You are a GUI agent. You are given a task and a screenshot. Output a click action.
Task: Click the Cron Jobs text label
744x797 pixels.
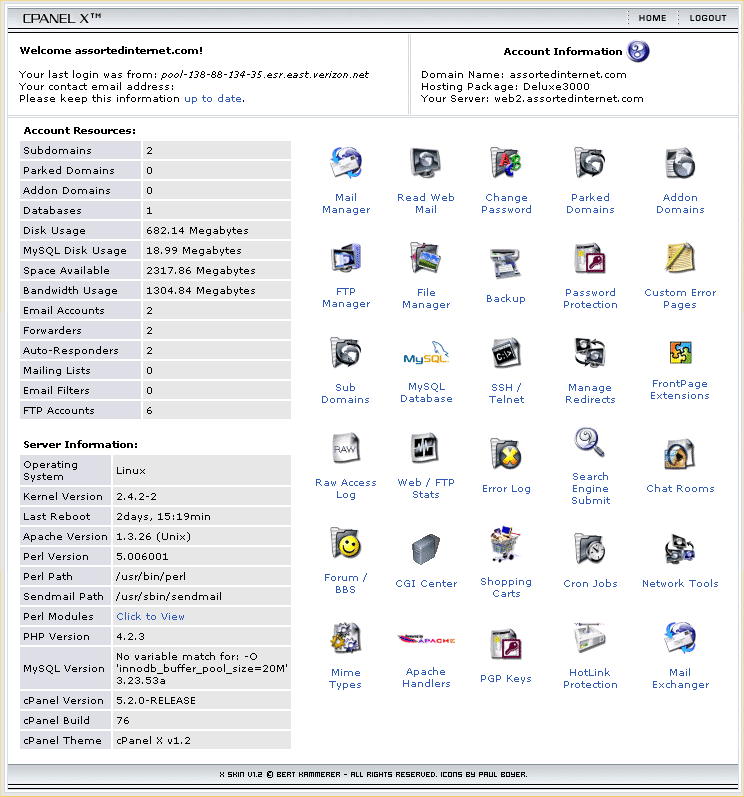click(590, 584)
